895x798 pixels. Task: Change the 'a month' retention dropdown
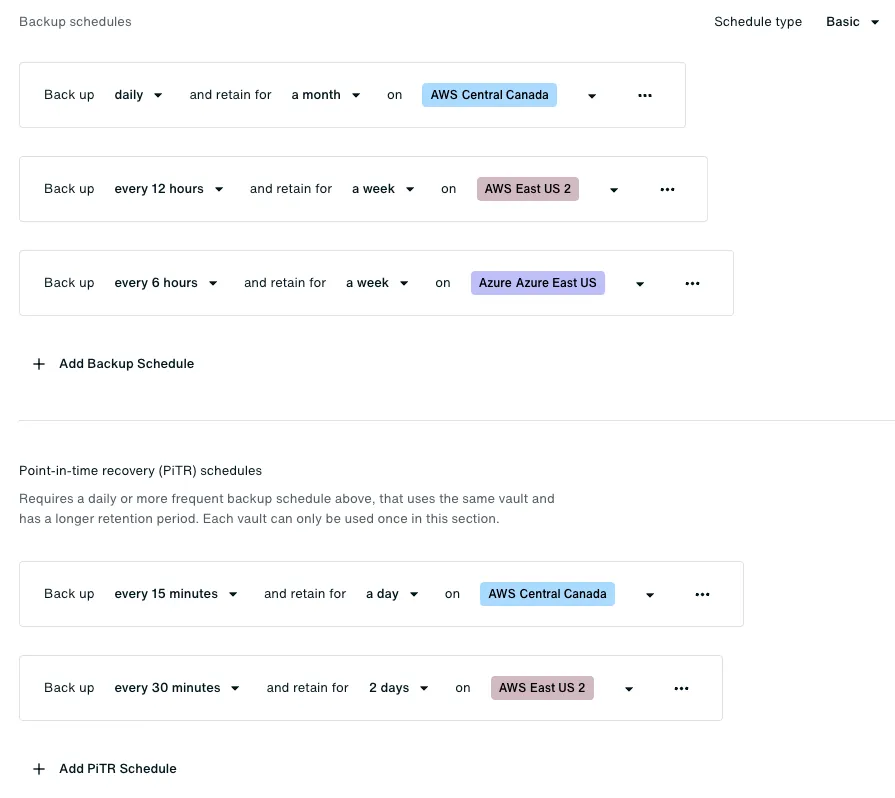click(325, 95)
